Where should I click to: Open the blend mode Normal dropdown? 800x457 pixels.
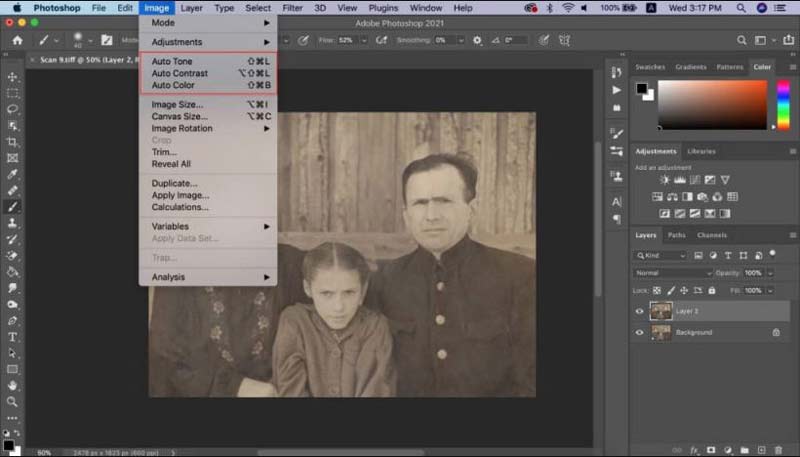pyautogui.click(x=672, y=273)
